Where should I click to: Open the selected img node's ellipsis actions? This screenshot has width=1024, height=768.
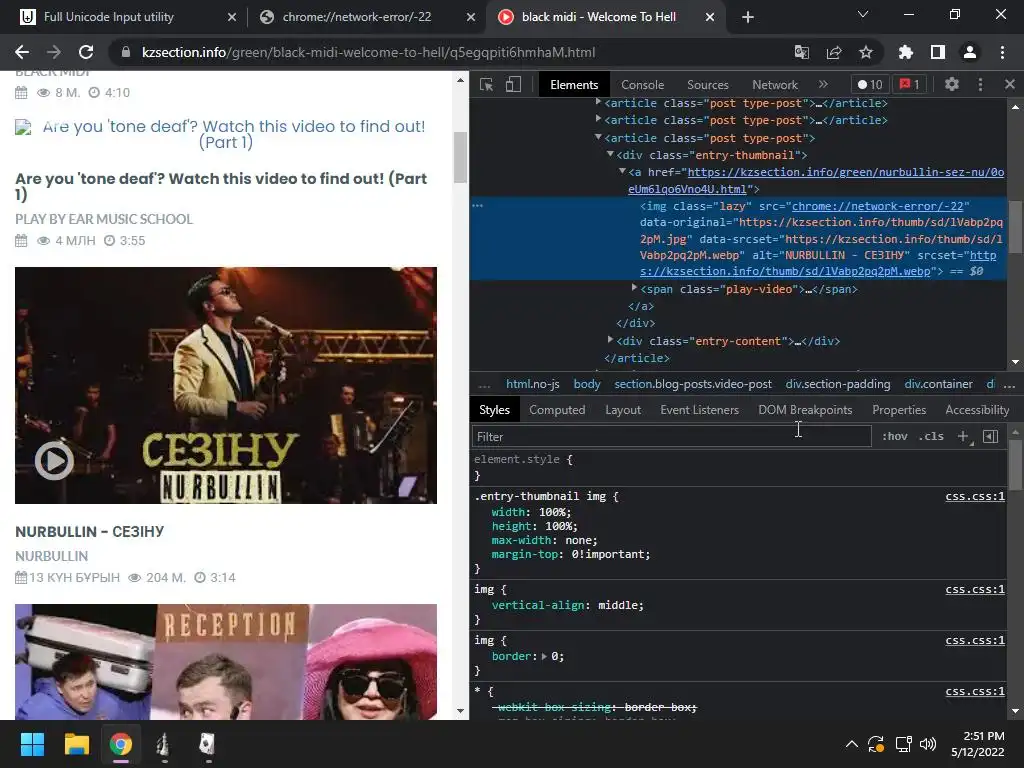[477, 206]
